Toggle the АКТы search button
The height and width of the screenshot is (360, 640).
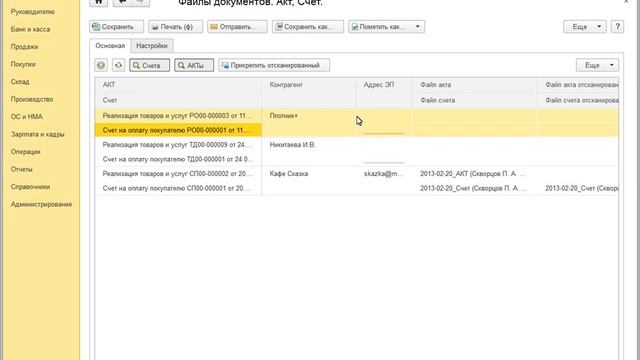click(x=194, y=65)
